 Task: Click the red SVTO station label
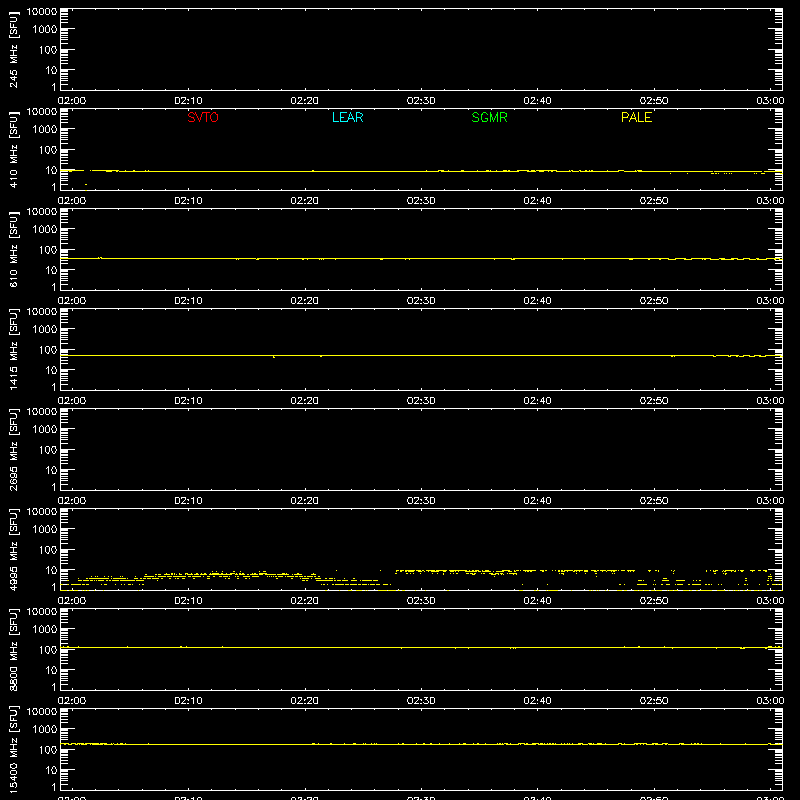(x=203, y=117)
